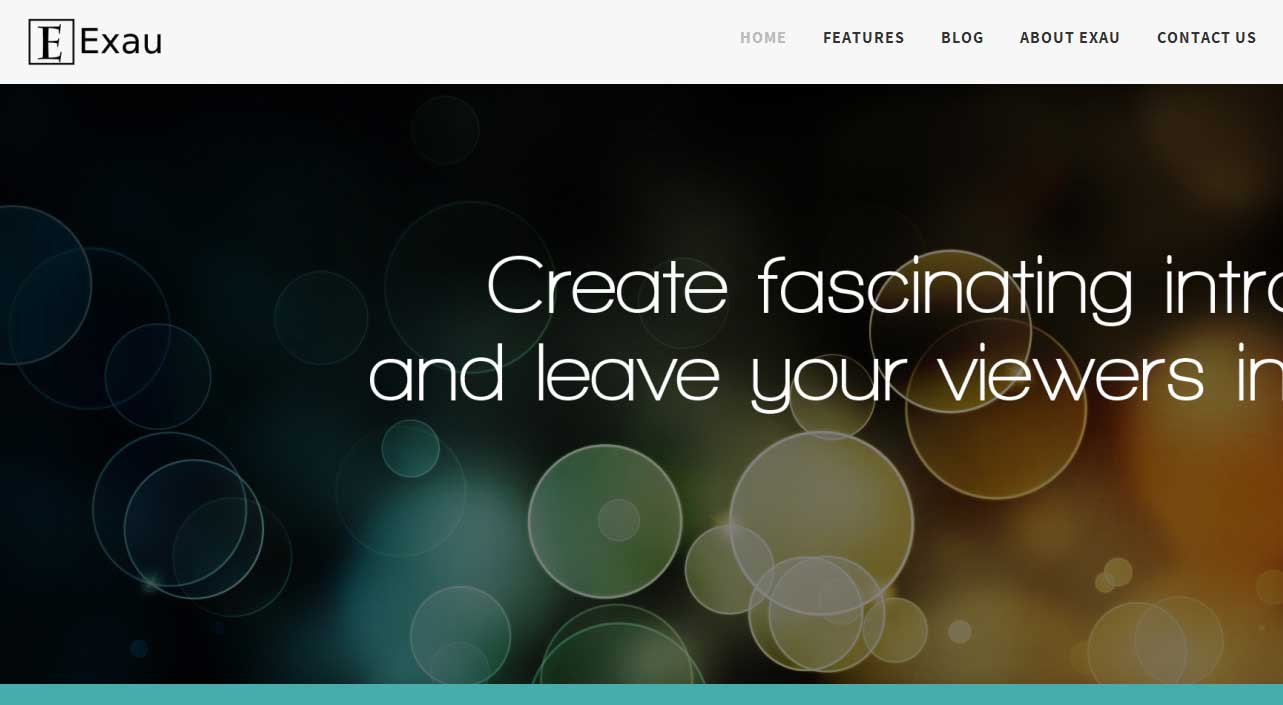The width and height of the screenshot is (1283, 705).
Task: Click the word "and" starting second line
Action: 436,372
